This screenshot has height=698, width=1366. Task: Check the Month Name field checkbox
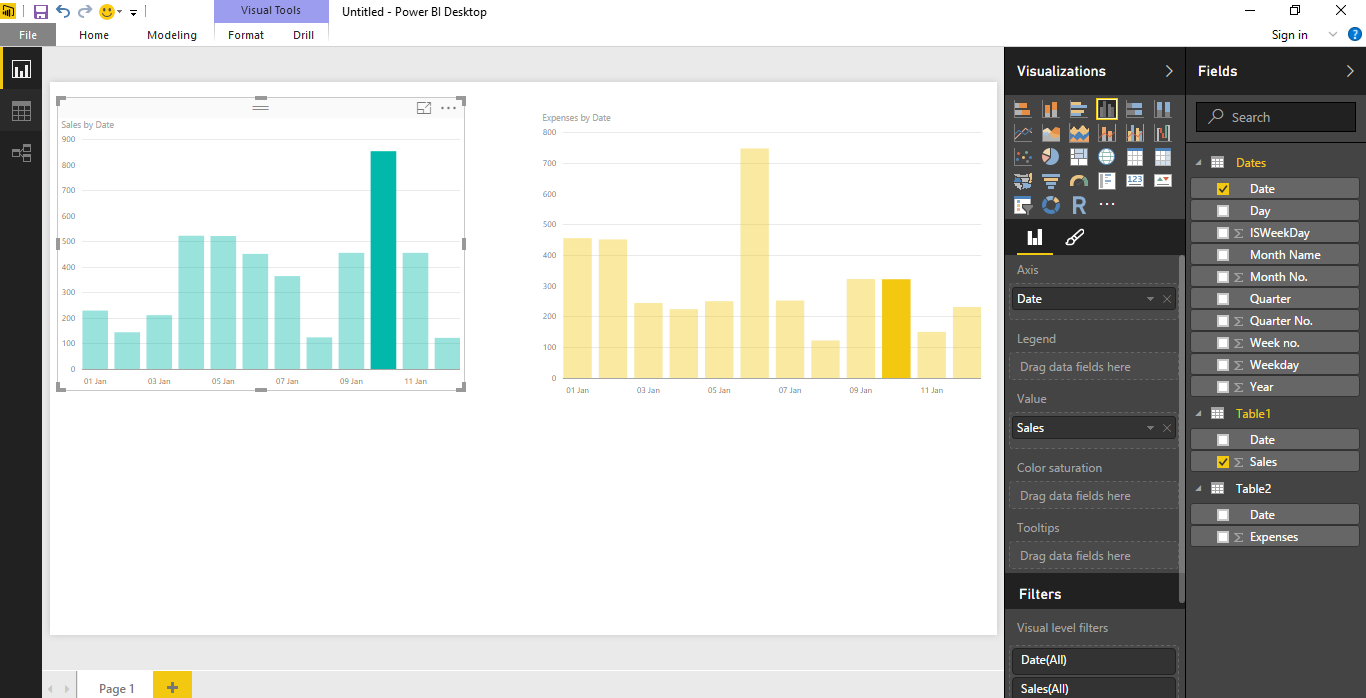click(x=1222, y=255)
